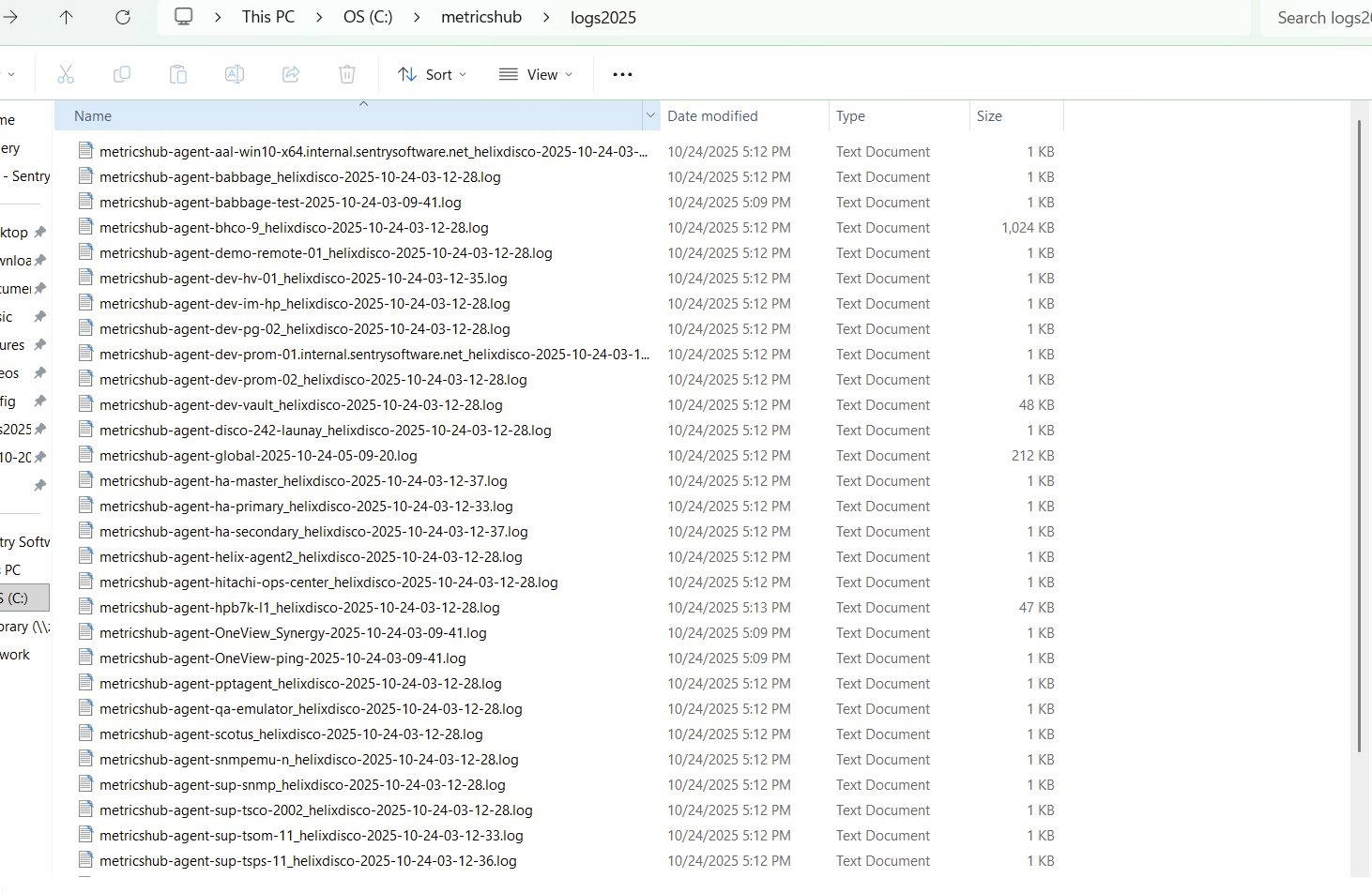Viewport: 1372px width, 893px height.
Task: Click the Up navigation arrow
Action: (66, 17)
